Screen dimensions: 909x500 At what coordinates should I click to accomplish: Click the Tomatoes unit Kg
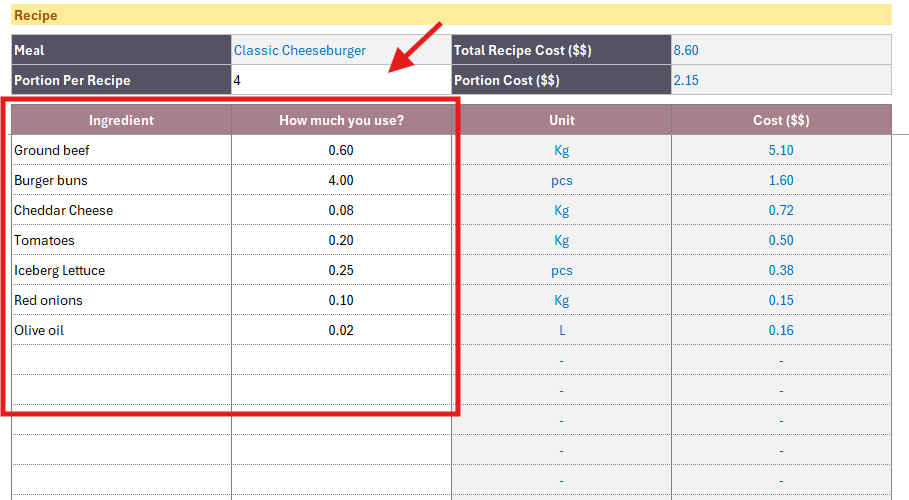(562, 240)
